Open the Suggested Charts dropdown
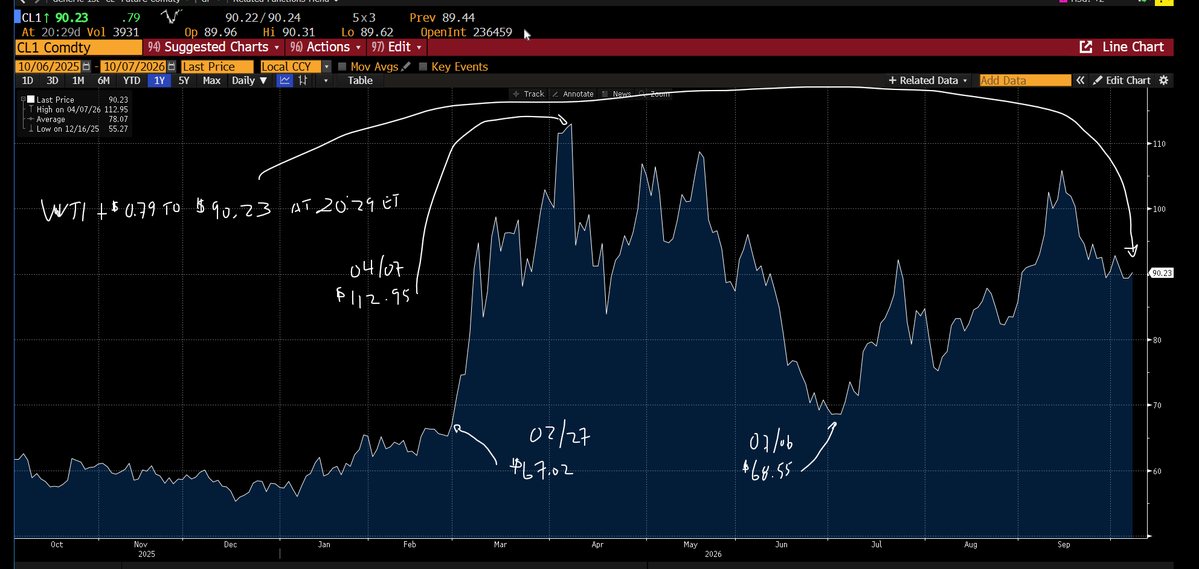1199x569 pixels. 213,47
